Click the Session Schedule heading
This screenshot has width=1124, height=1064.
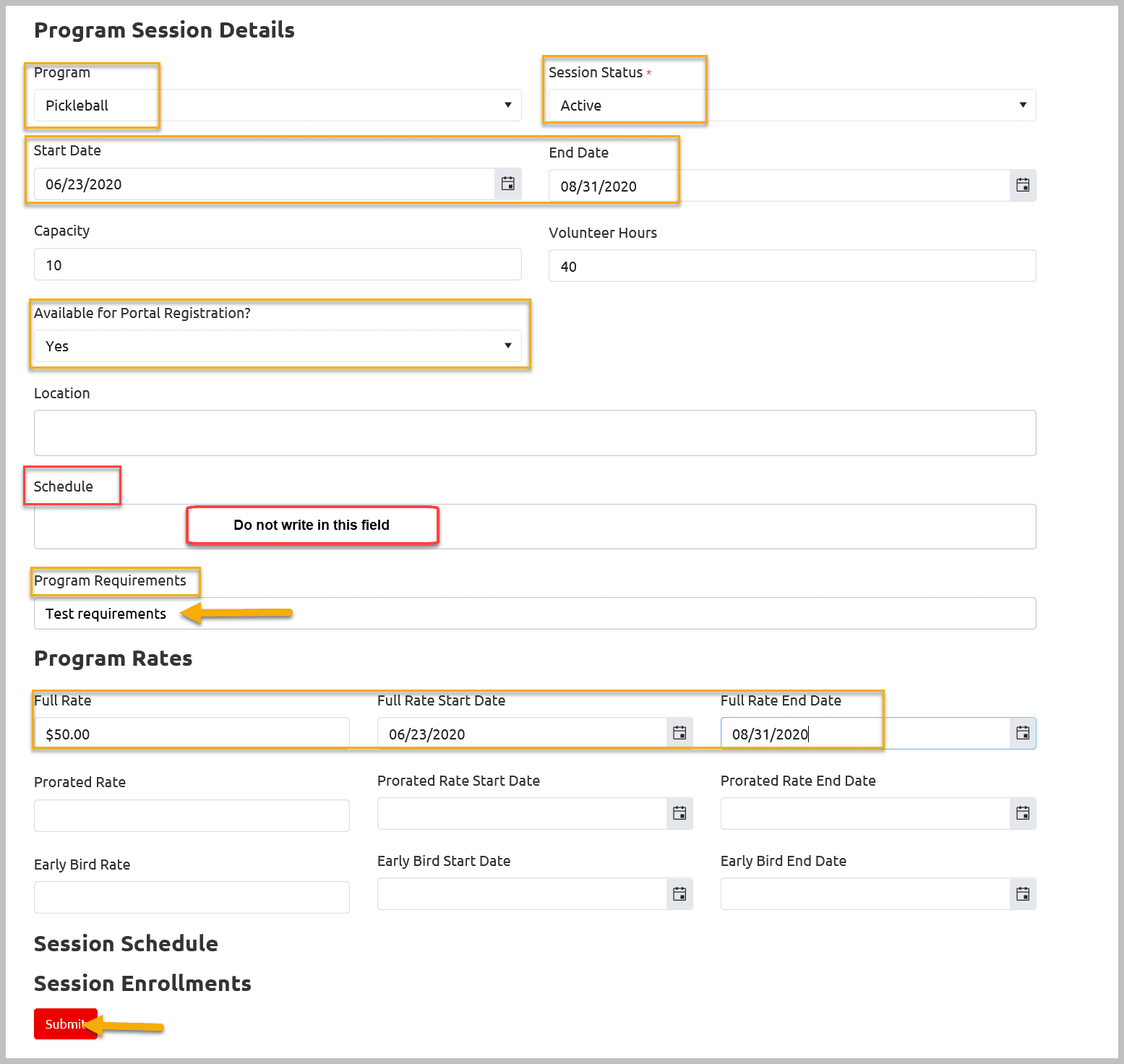pos(126,944)
